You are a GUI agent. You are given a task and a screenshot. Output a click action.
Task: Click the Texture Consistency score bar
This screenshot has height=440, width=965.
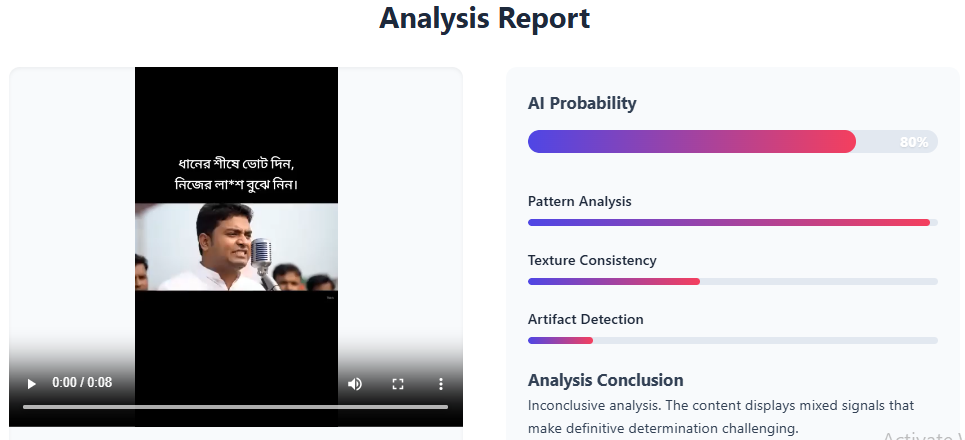click(732, 281)
